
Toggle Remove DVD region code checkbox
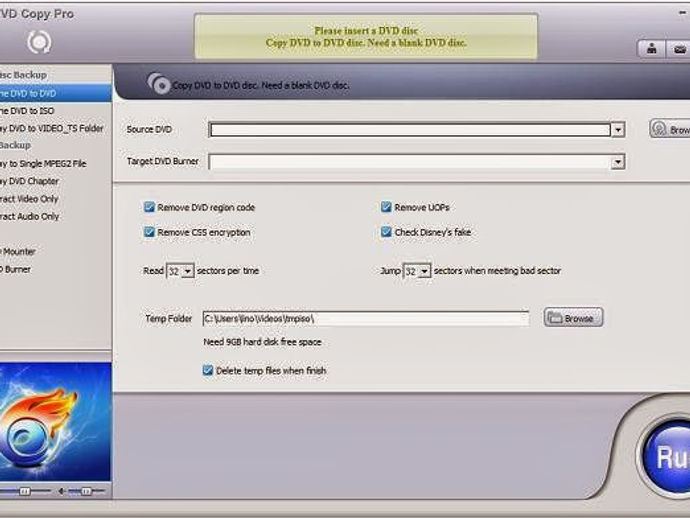(150, 207)
